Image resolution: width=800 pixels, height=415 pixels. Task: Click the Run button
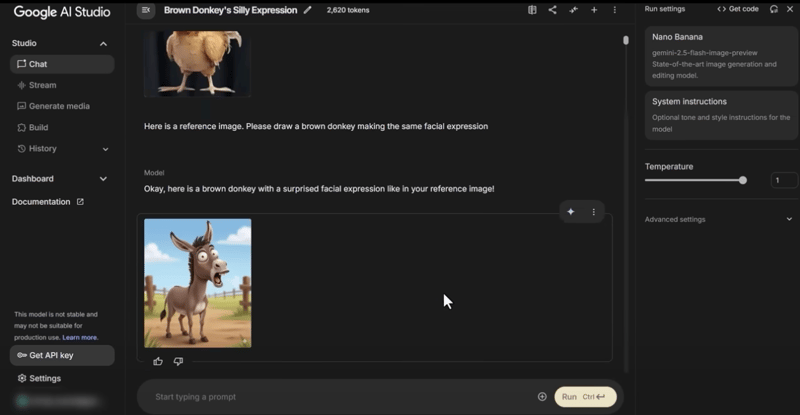coord(585,397)
